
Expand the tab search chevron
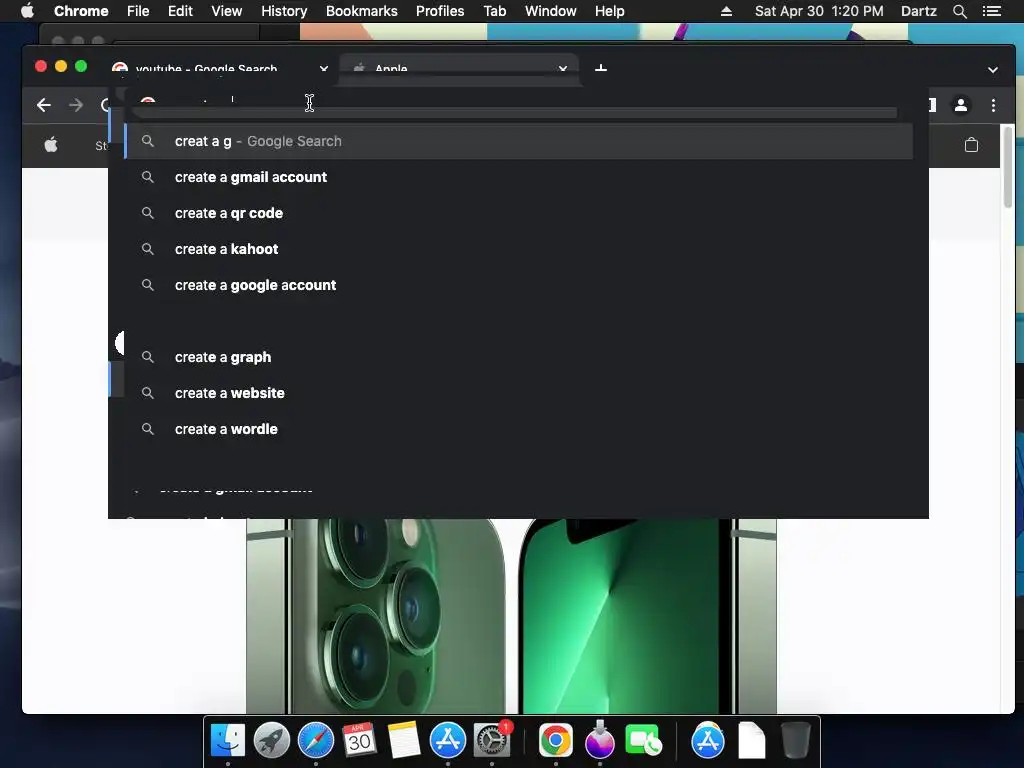pos(993,69)
